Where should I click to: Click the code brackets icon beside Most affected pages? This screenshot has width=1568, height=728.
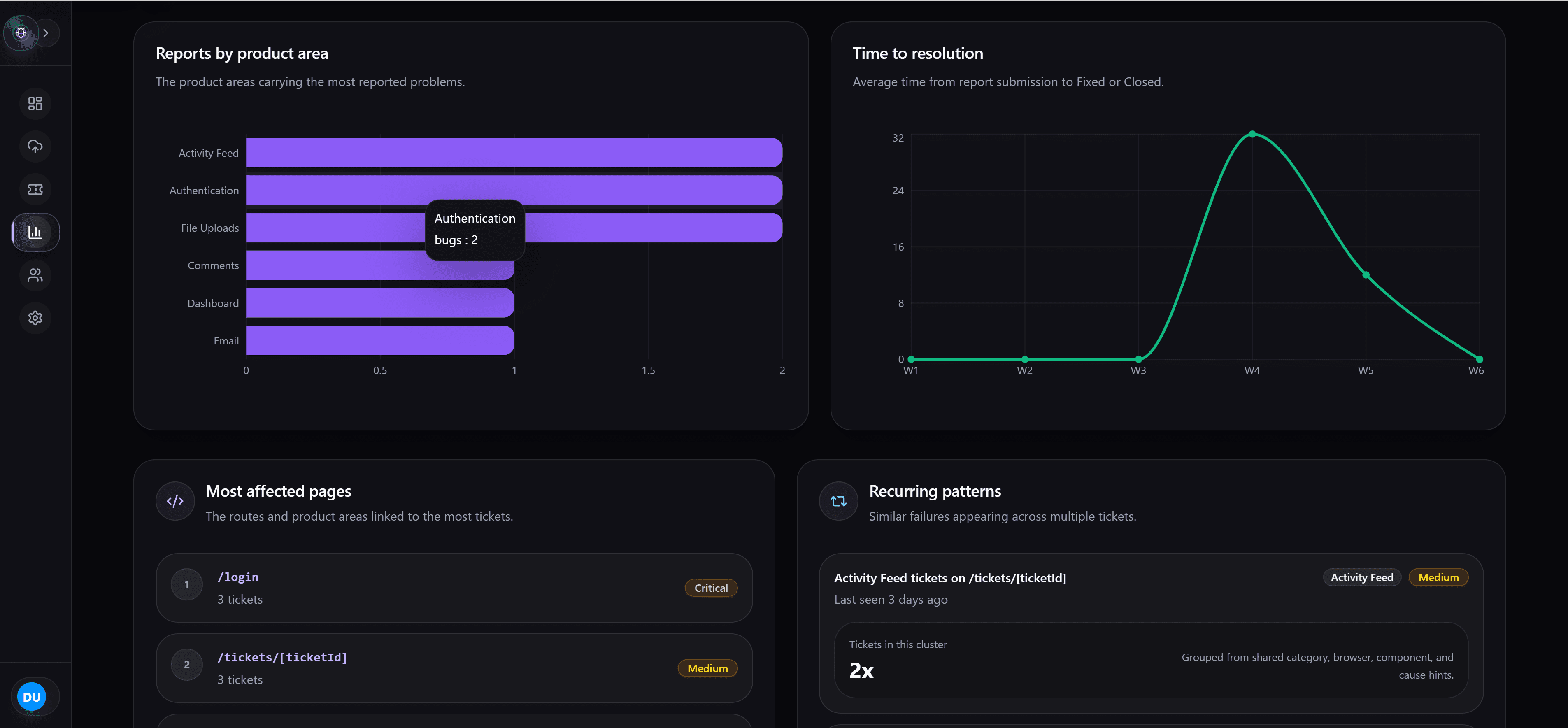point(175,501)
